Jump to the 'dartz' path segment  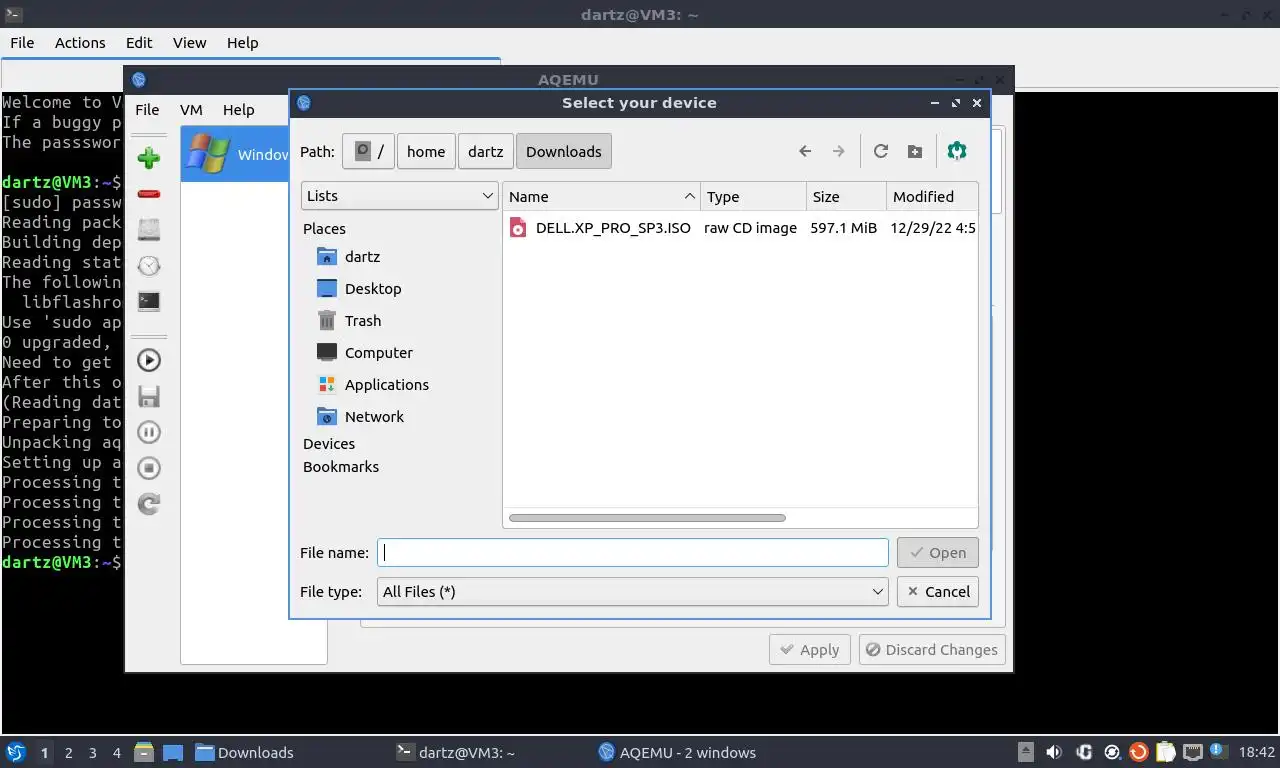(486, 151)
